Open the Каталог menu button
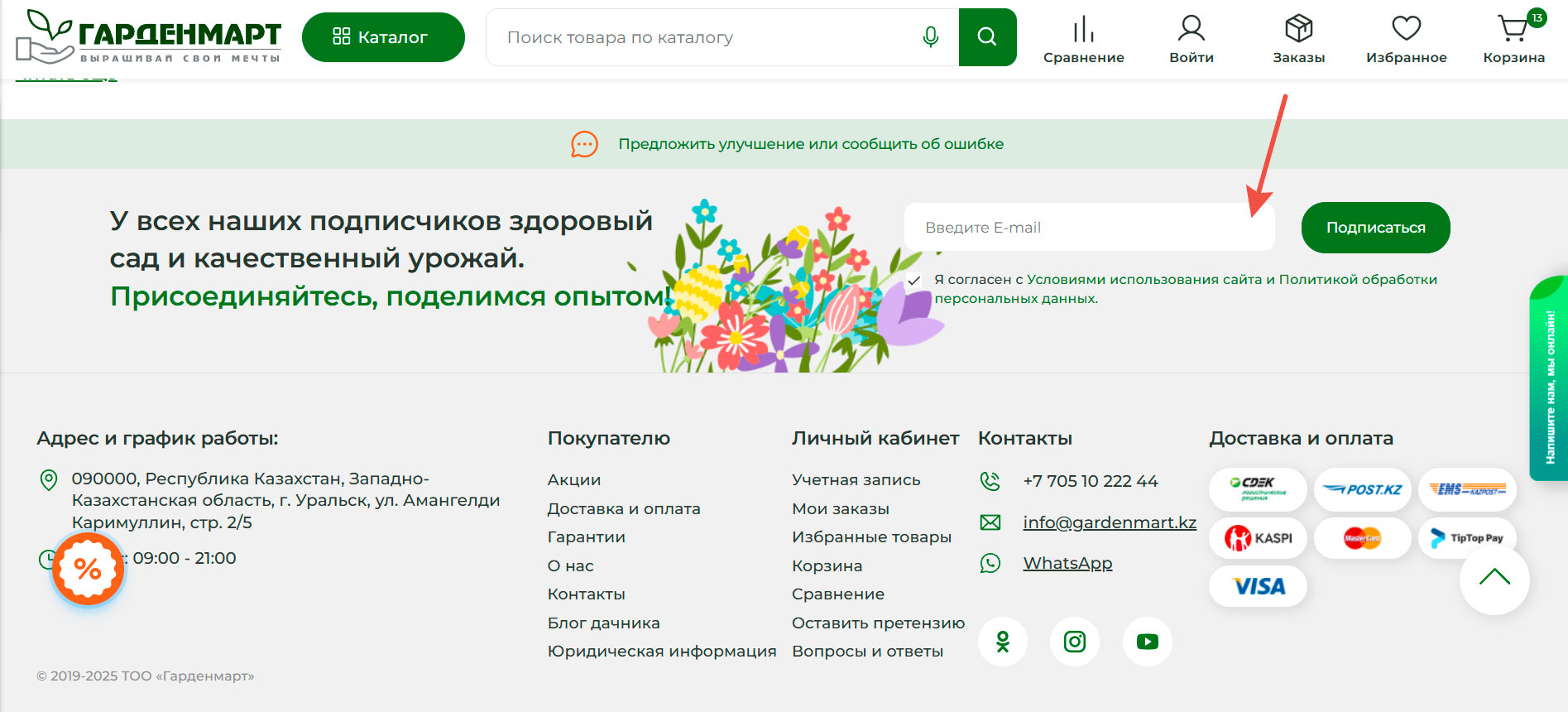 (383, 37)
